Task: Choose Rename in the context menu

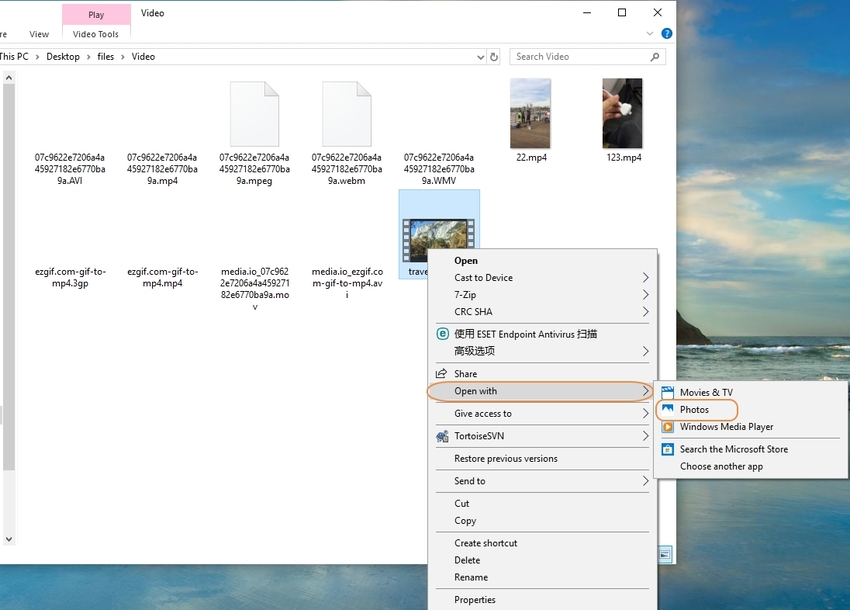Action: pyautogui.click(x=471, y=577)
